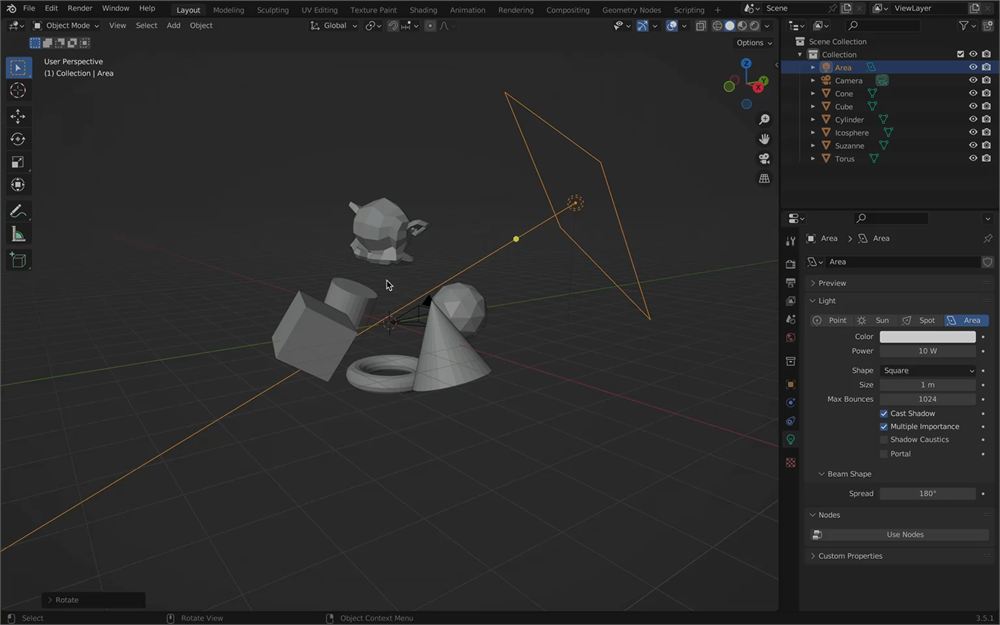The width and height of the screenshot is (1000, 625).
Task: Activate the Select Box tool
Action: point(18,68)
